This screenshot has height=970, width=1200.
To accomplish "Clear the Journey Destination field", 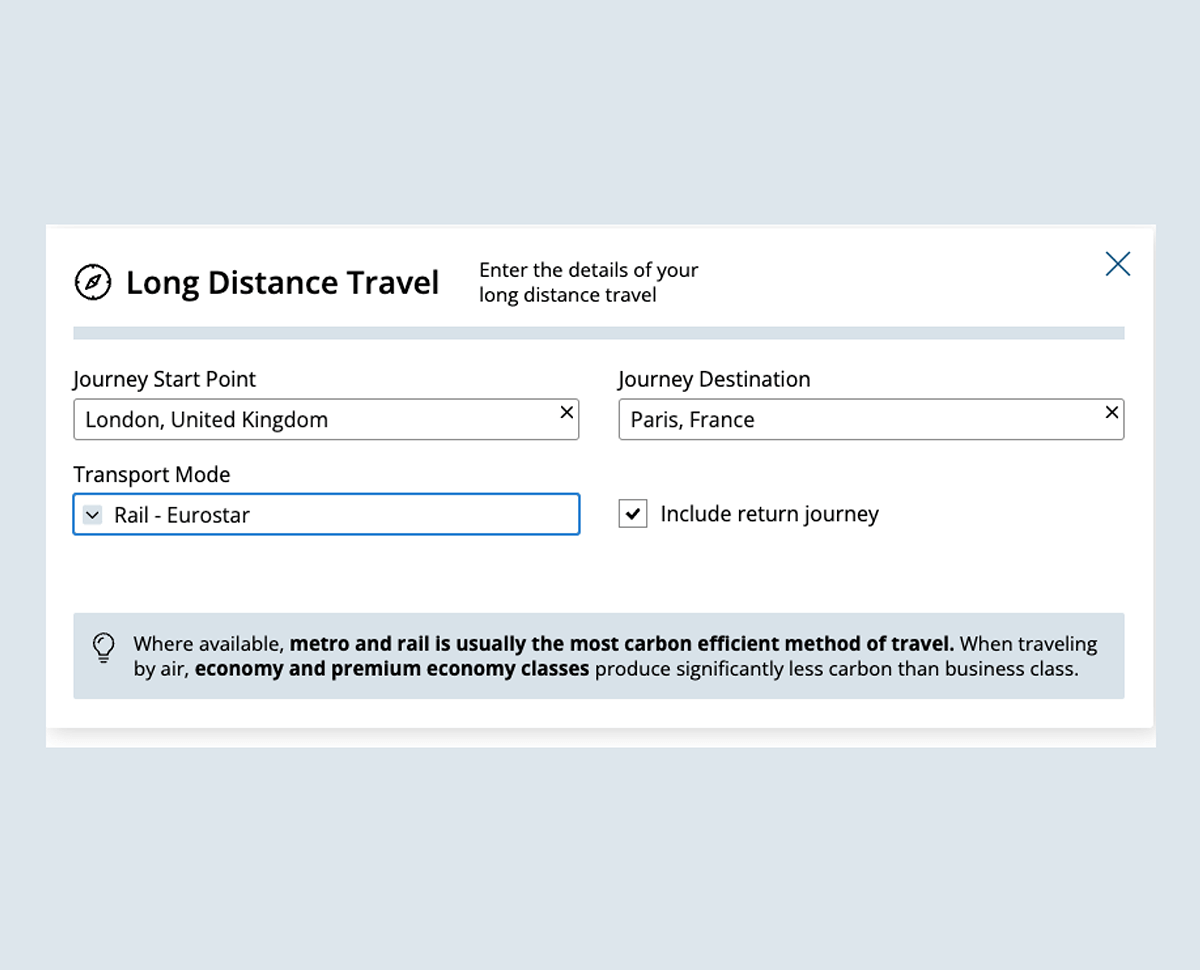I will click(x=1111, y=412).
